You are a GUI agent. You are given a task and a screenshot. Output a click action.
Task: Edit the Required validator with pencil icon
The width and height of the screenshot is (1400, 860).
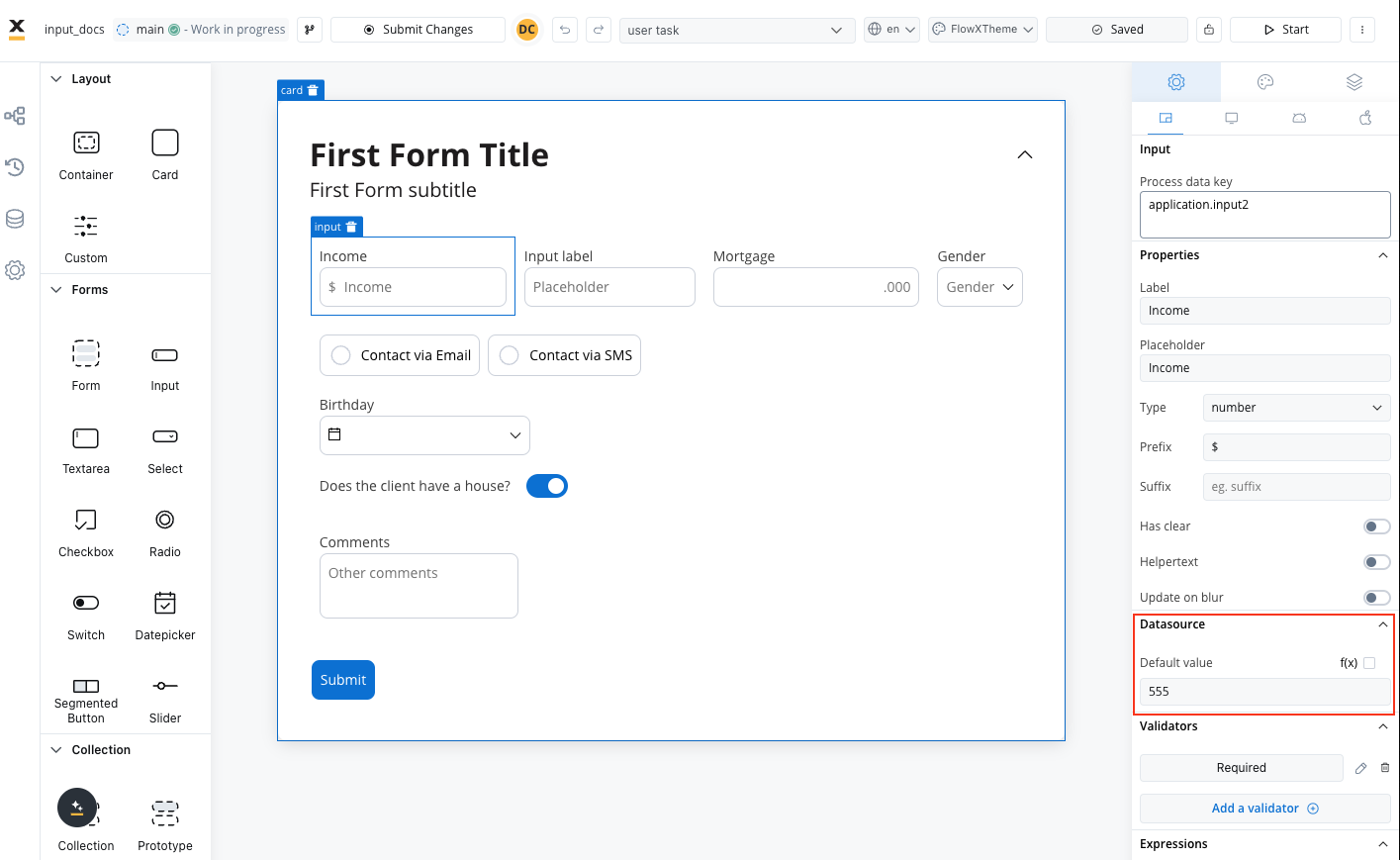click(1361, 768)
